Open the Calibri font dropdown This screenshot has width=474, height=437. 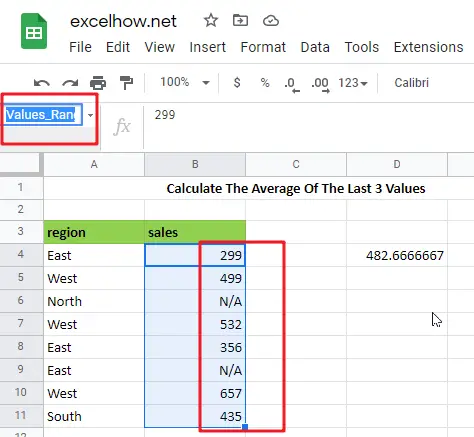[x=412, y=83]
